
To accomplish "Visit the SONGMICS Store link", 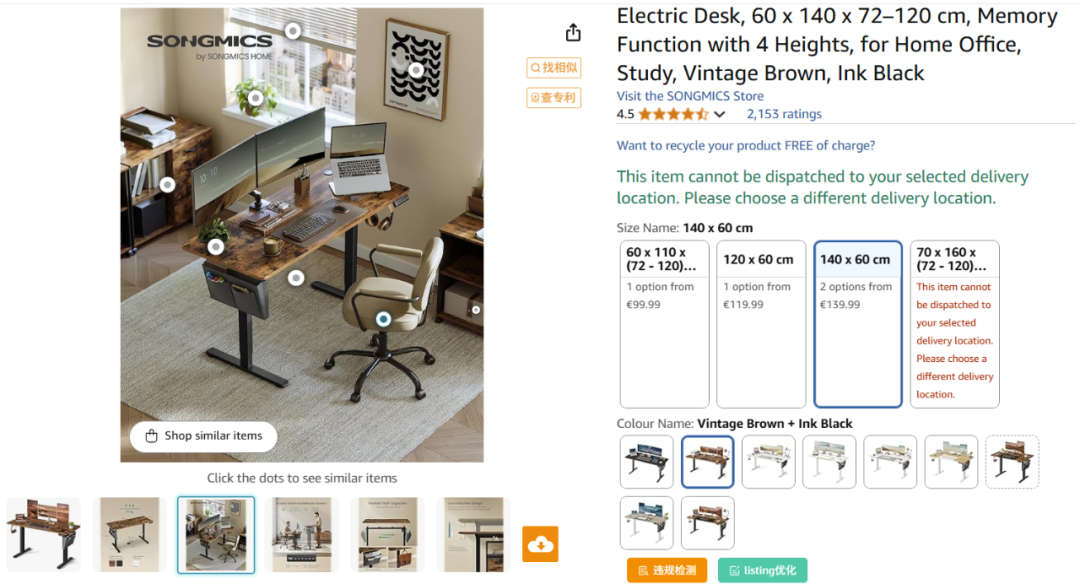I will tap(689, 96).
